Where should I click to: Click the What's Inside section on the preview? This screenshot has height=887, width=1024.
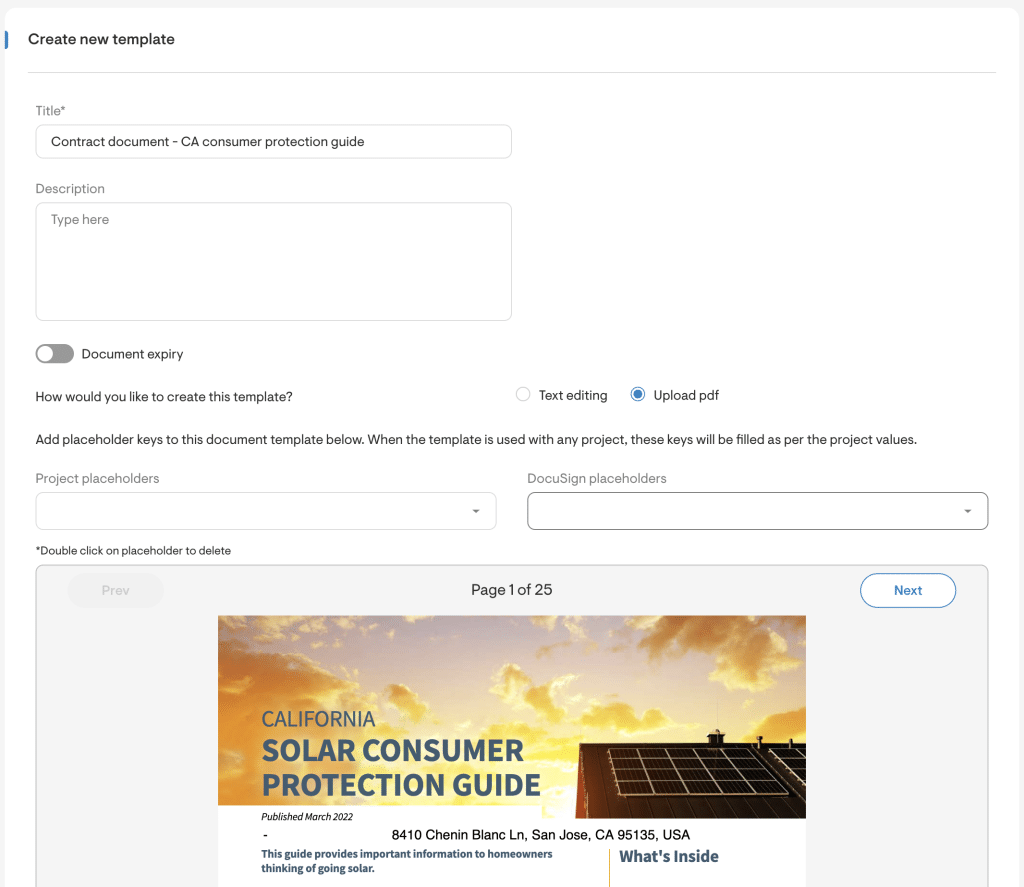(668, 856)
